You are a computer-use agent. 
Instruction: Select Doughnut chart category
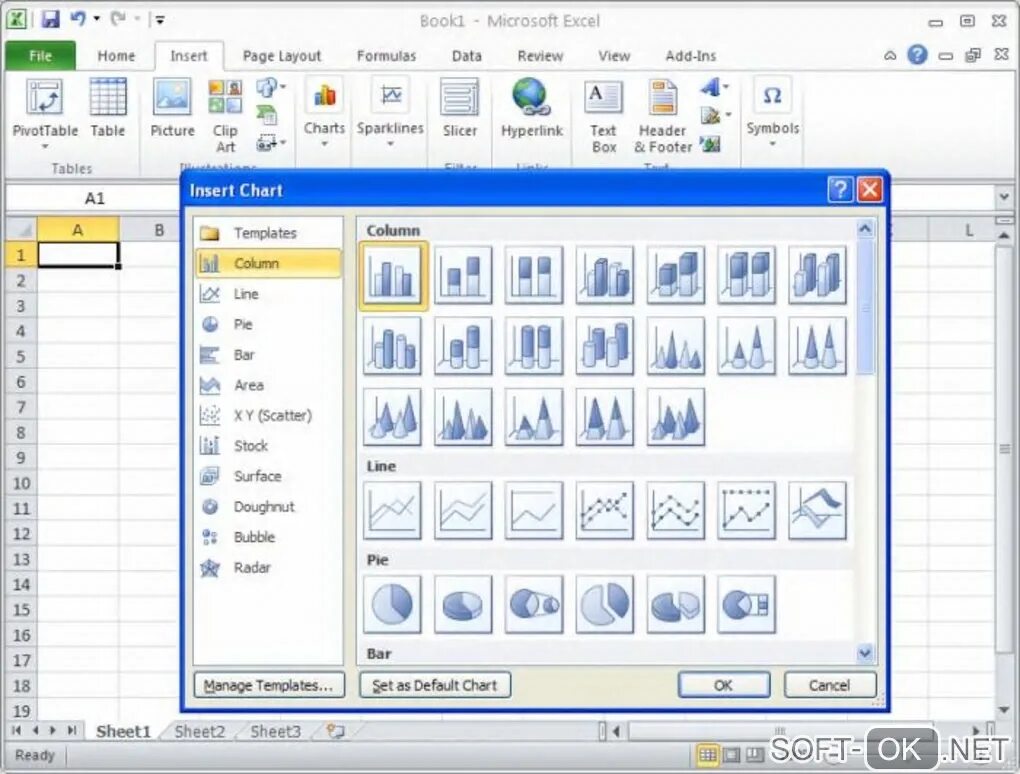click(x=268, y=507)
